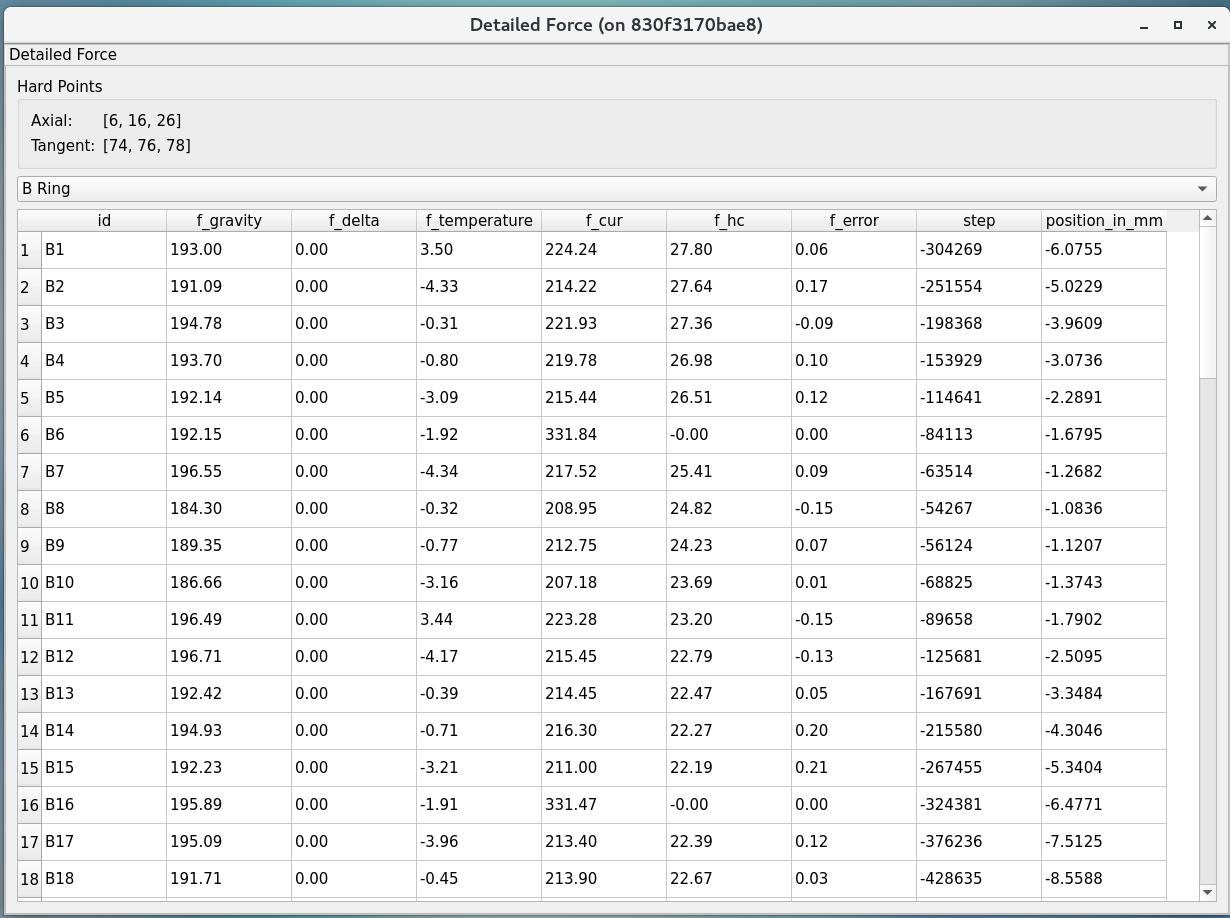Select the B11 f_temperature cell 3.44
The image size is (1230, 918).
coord(479,620)
